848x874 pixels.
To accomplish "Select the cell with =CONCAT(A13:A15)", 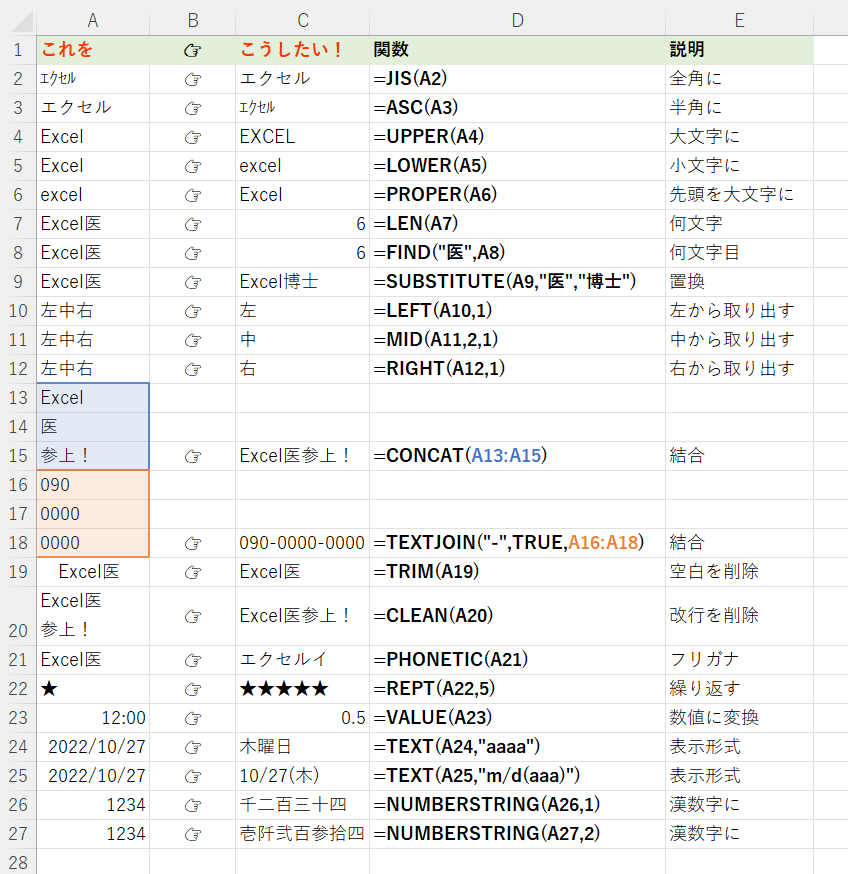I will pos(517,456).
